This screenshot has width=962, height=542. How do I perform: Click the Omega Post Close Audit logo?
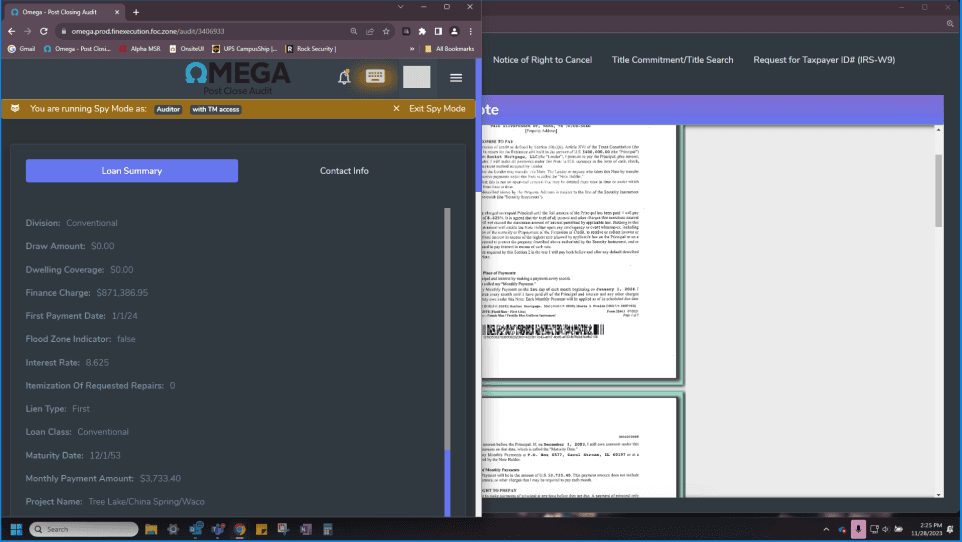(237, 79)
